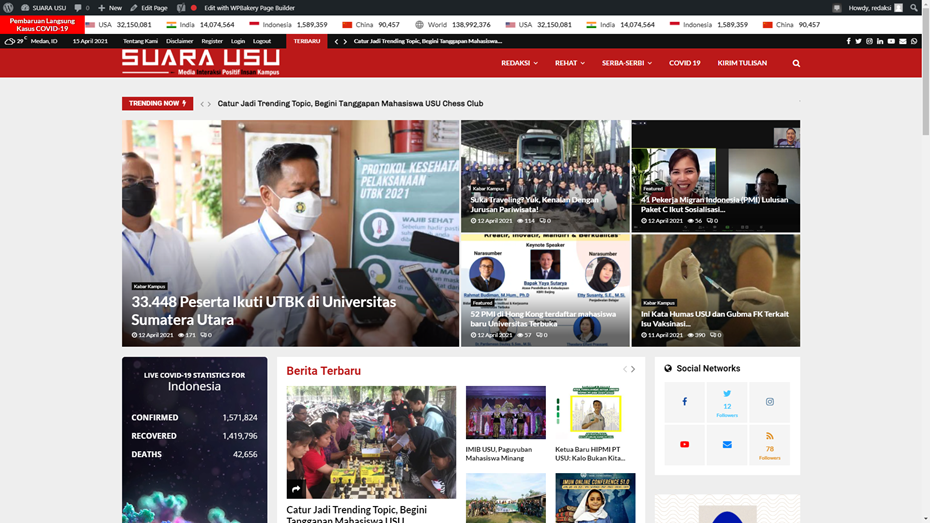Open Instagram tile in Social Networks widget
This screenshot has width=930, height=523.
point(769,402)
